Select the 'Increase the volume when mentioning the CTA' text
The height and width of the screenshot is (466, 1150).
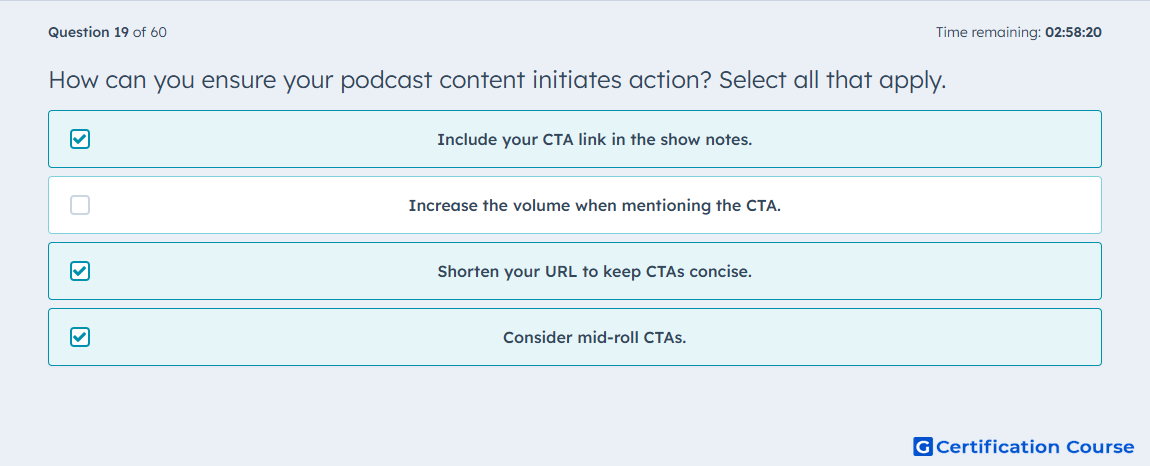595,205
